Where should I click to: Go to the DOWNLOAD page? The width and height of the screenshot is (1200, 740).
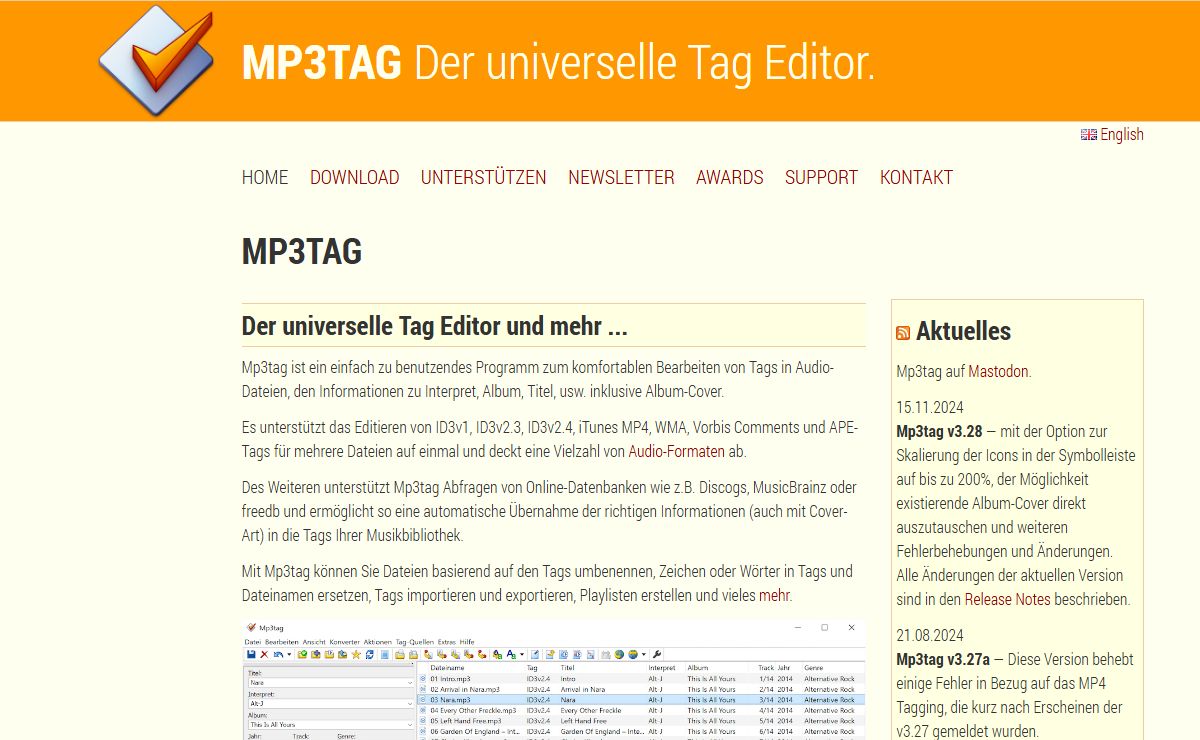[x=354, y=177]
